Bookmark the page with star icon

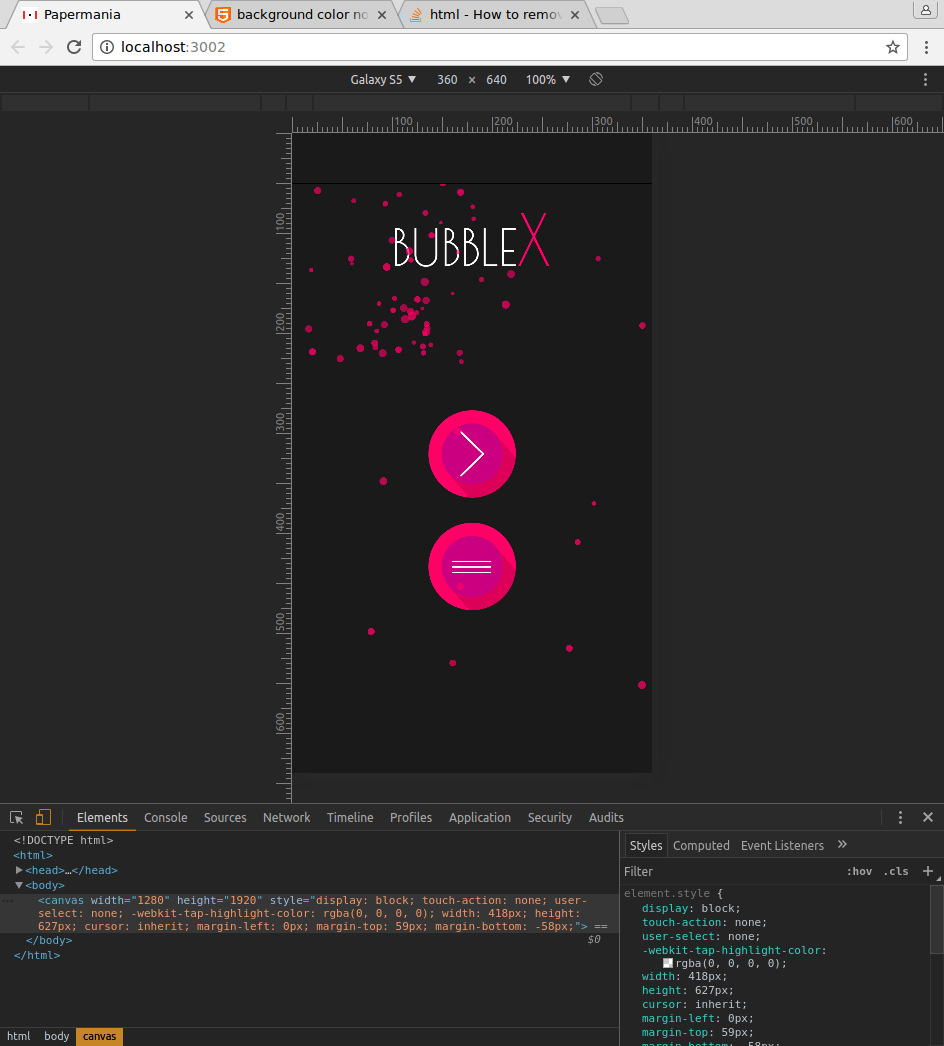tap(892, 47)
